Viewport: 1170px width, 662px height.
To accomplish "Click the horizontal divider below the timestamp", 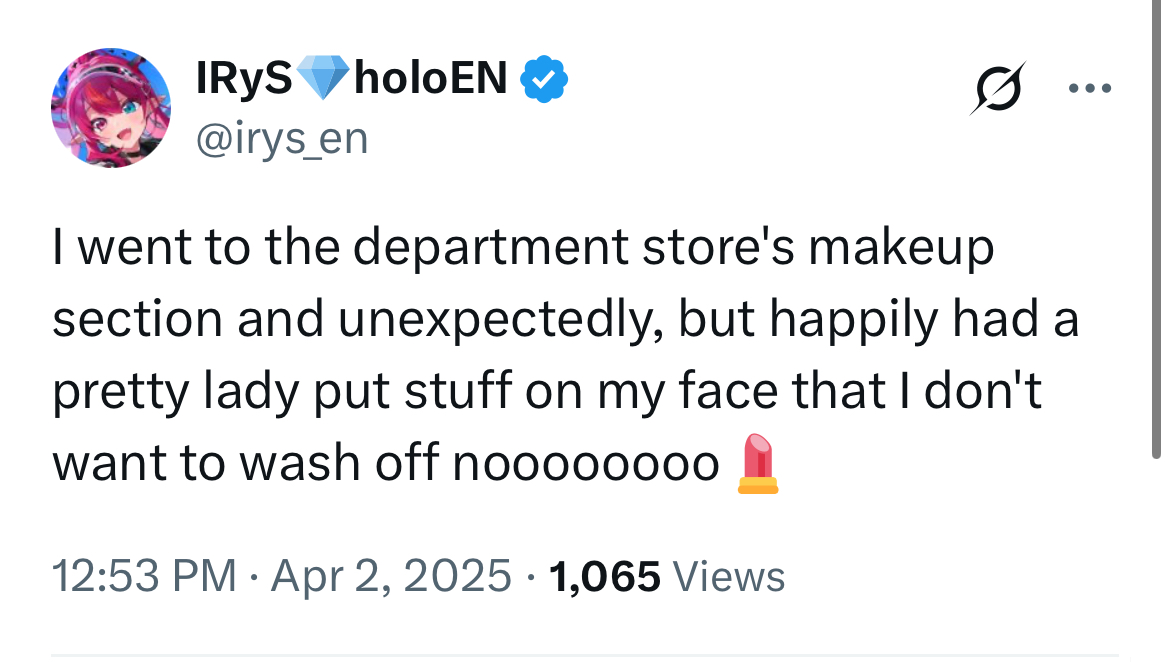I will [585, 655].
